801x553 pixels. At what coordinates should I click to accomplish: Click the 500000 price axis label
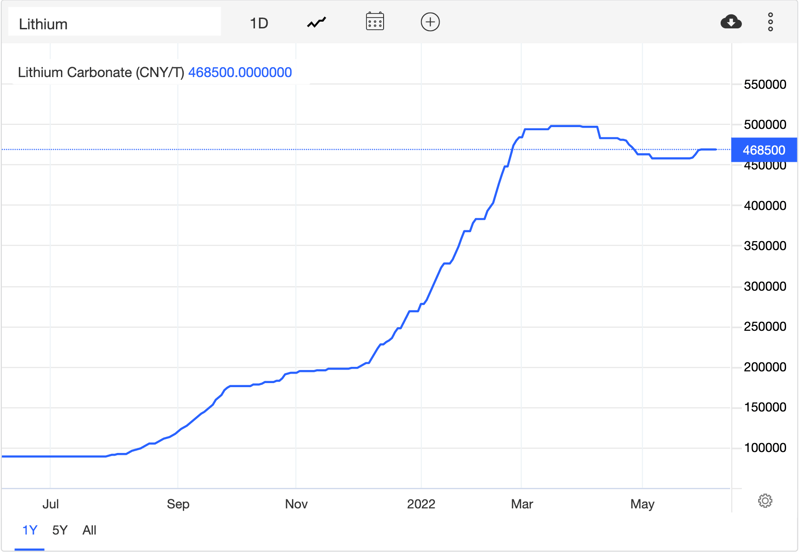[763, 124]
